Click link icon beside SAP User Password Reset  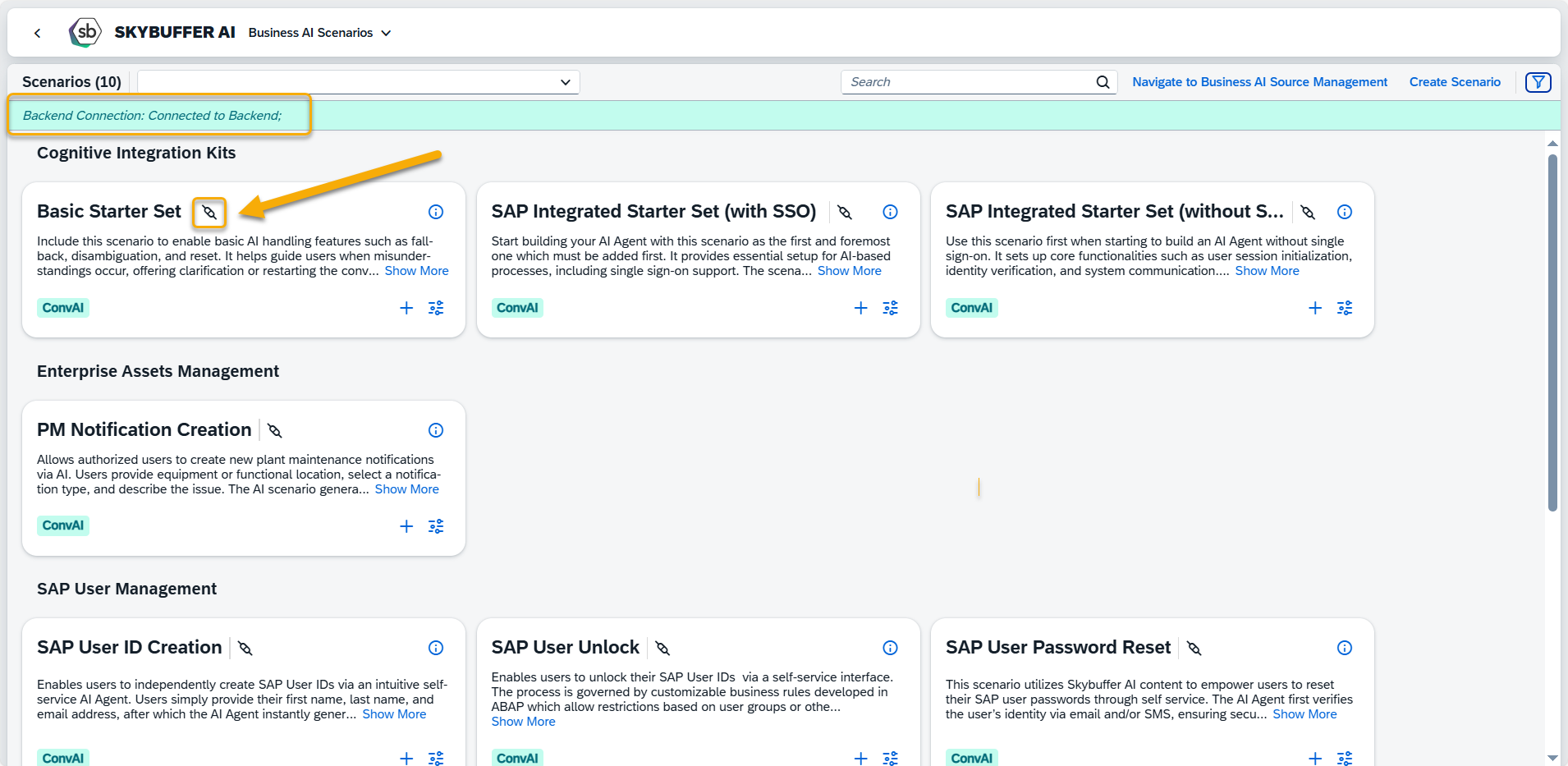1194,649
